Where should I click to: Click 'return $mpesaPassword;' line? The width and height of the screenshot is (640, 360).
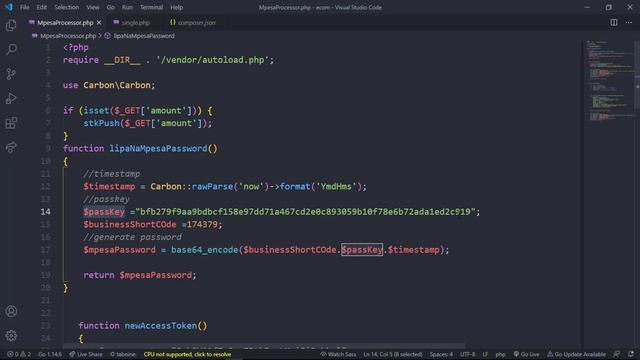coord(140,275)
